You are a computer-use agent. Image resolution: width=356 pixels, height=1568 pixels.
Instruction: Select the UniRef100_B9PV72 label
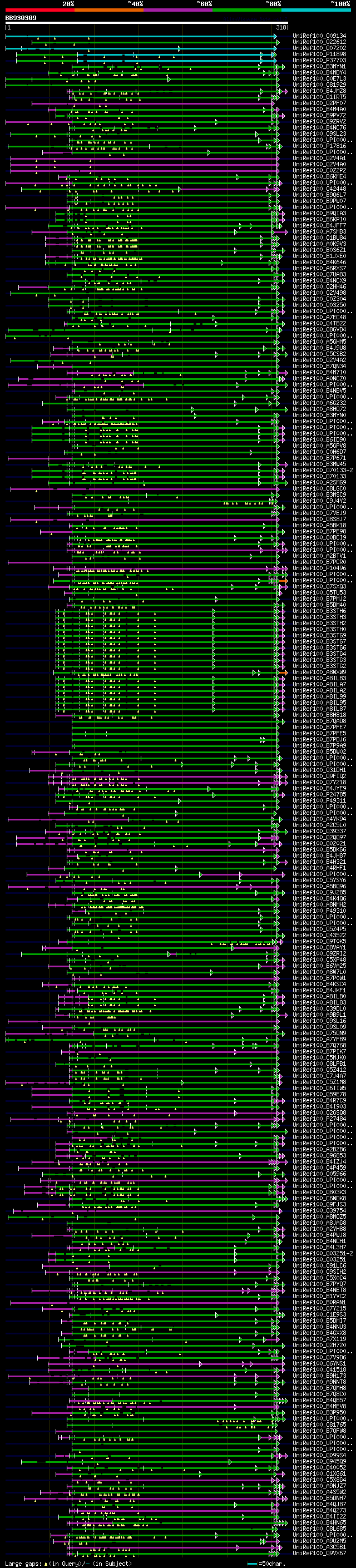click(319, 116)
